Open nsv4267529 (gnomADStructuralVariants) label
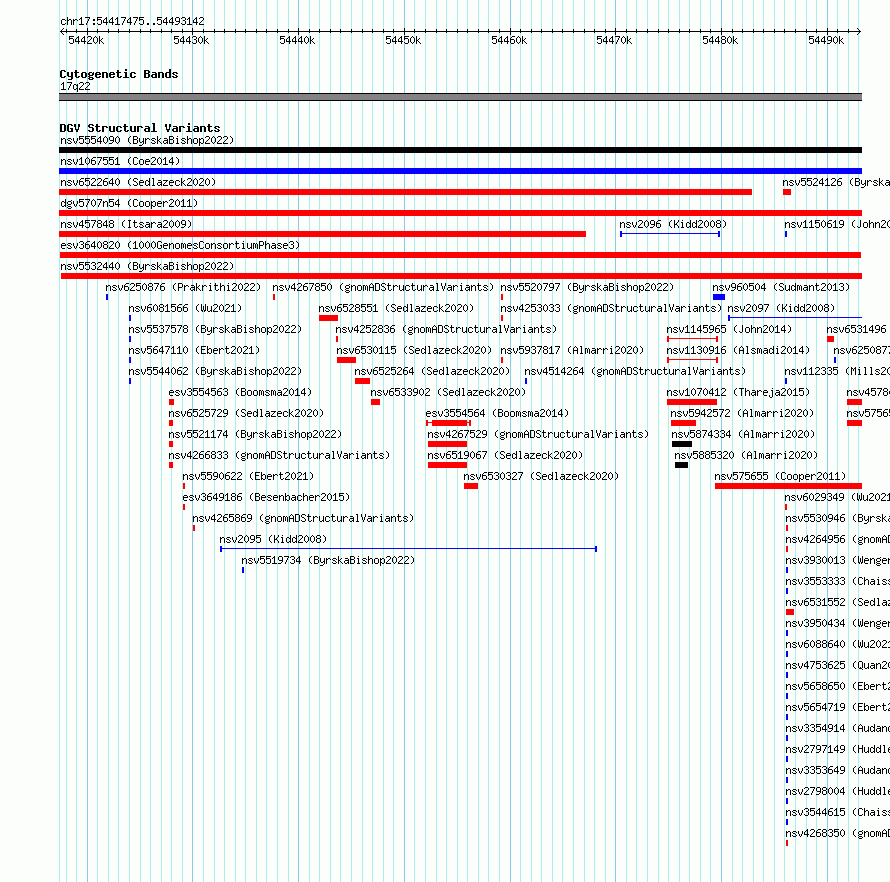The image size is (890, 882). click(x=538, y=434)
